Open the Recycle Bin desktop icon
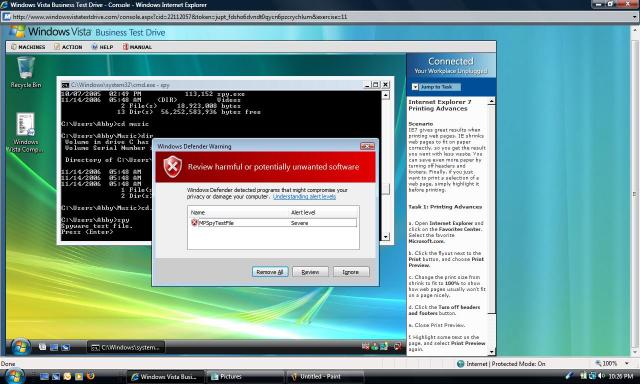640x384 pixels. point(26,72)
